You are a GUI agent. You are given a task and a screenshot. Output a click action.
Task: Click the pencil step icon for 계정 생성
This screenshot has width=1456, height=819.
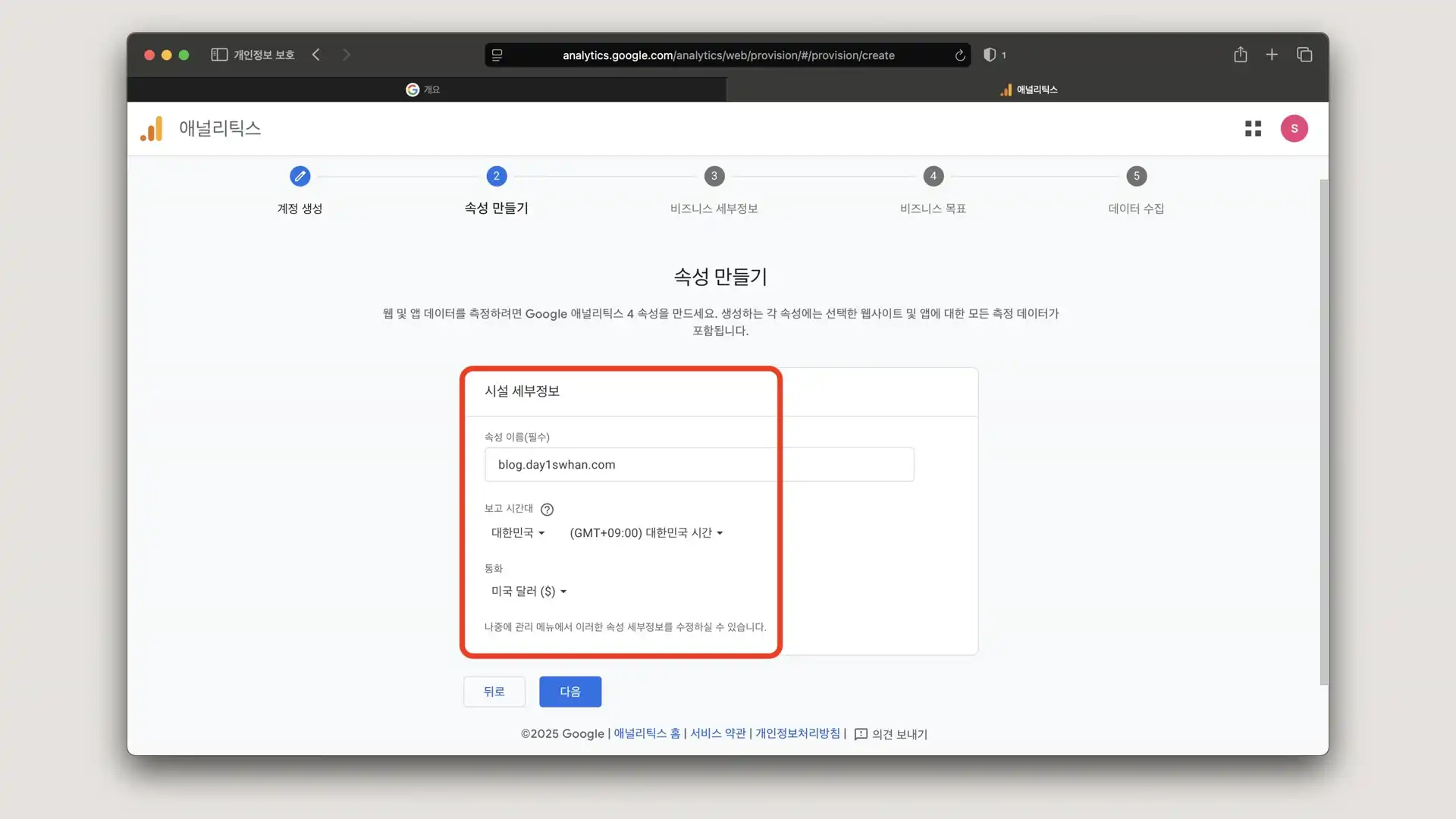[x=300, y=176]
